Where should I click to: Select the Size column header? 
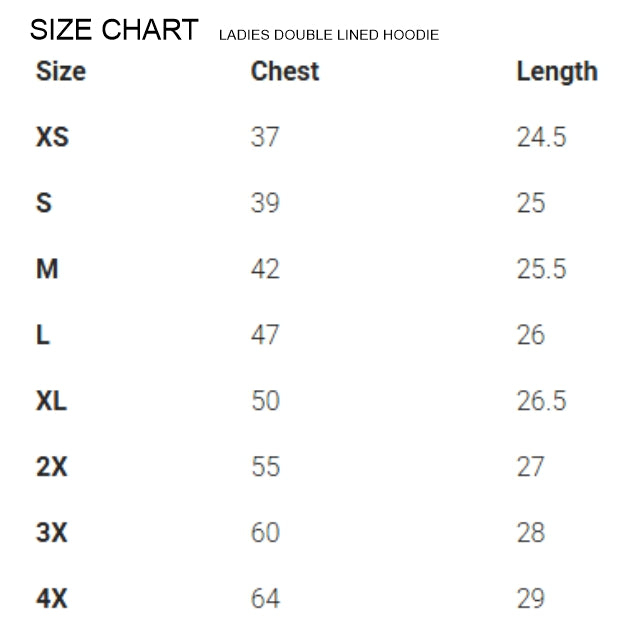tap(61, 72)
